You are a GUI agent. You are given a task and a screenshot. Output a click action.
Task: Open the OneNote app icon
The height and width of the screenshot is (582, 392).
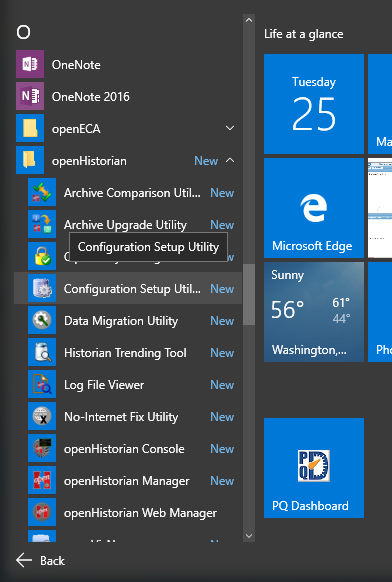(30, 64)
